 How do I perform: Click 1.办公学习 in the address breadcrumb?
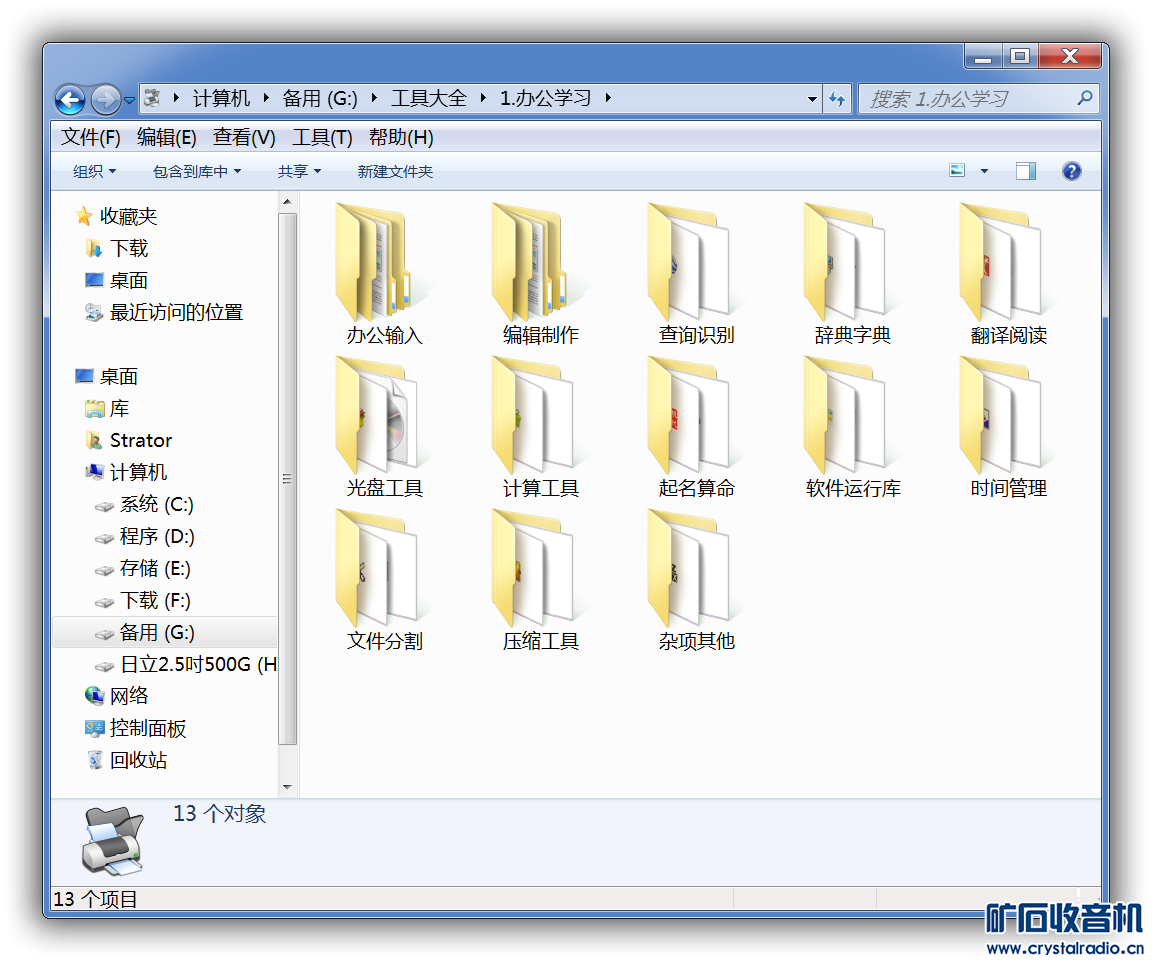546,98
